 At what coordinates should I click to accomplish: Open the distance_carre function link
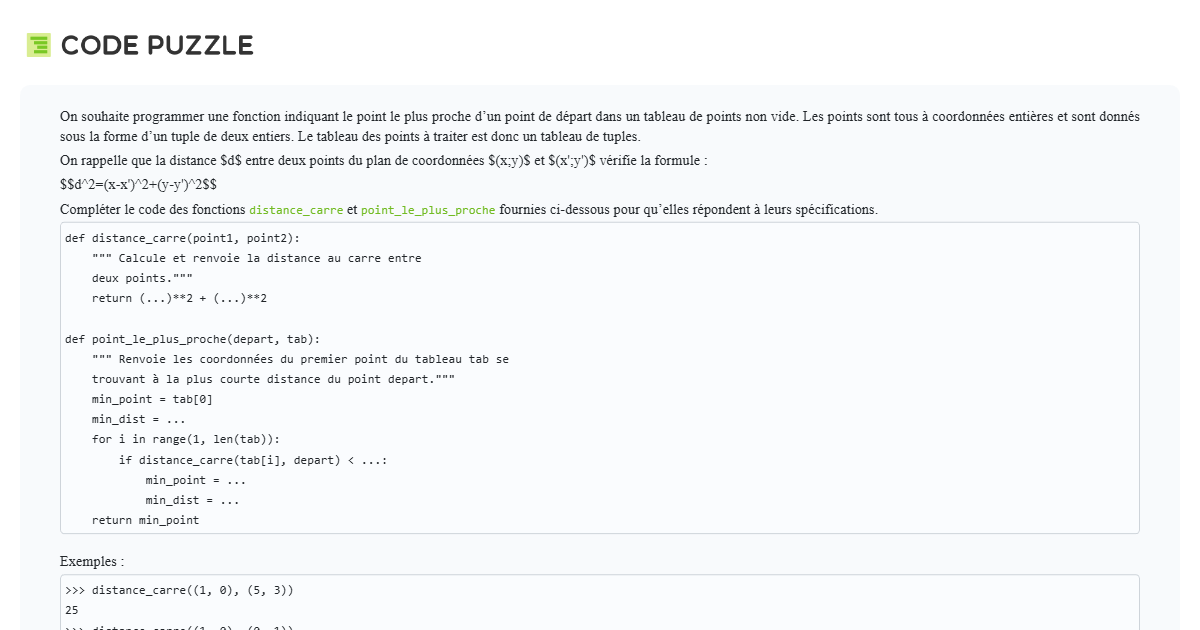coord(296,210)
